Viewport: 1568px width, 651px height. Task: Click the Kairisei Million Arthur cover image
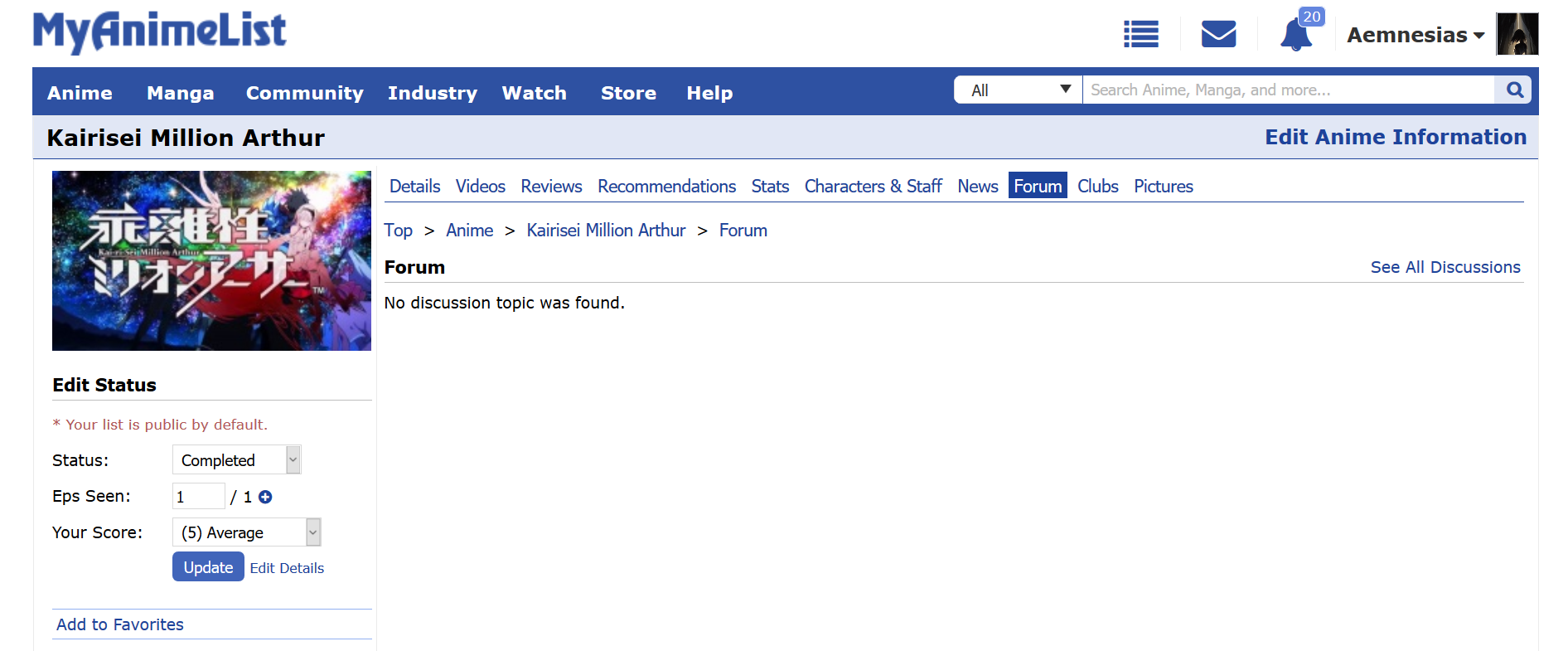pyautogui.click(x=211, y=260)
